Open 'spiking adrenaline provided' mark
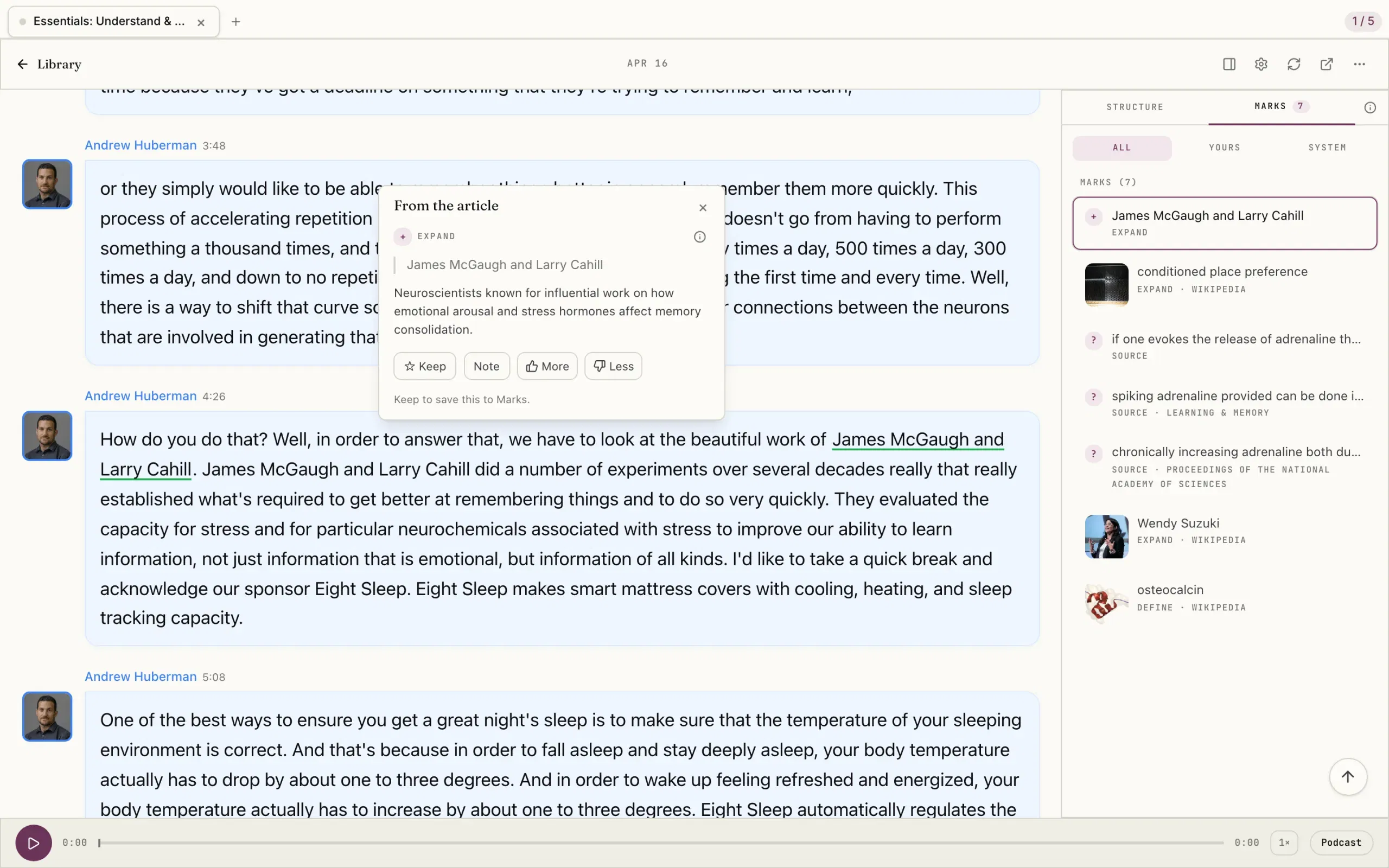This screenshot has width=1389, height=868. coord(1224,403)
